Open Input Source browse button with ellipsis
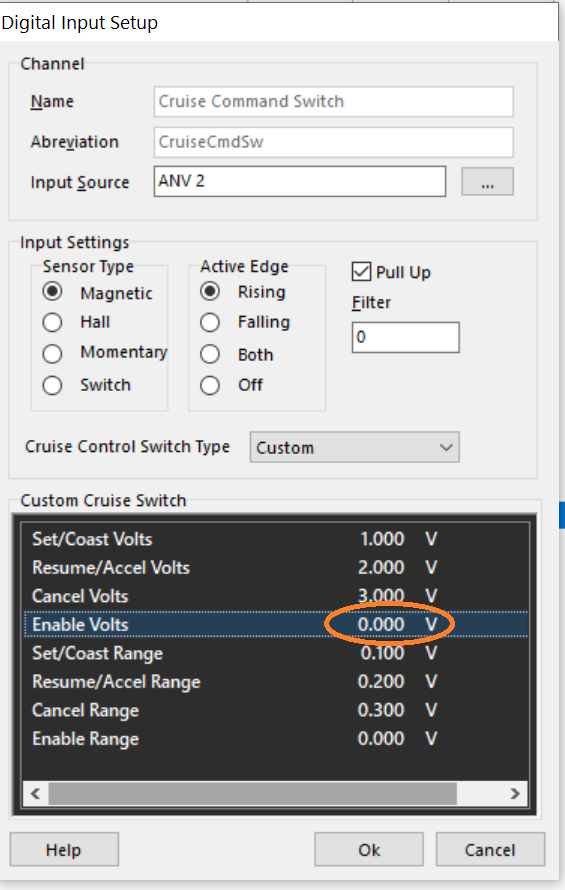The width and height of the screenshot is (565, 890). pyautogui.click(x=487, y=182)
